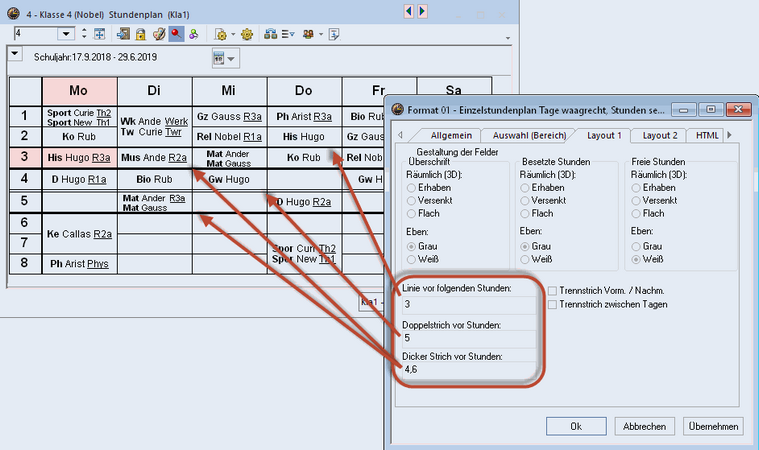Click Dicker Strich vor Stunden field
This screenshot has width=759, height=450.
(x=469, y=369)
